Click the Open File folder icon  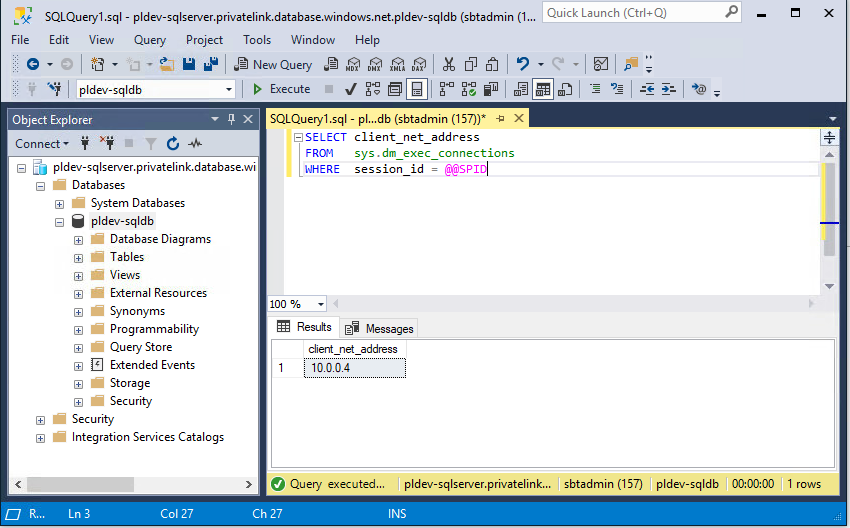coord(167,65)
